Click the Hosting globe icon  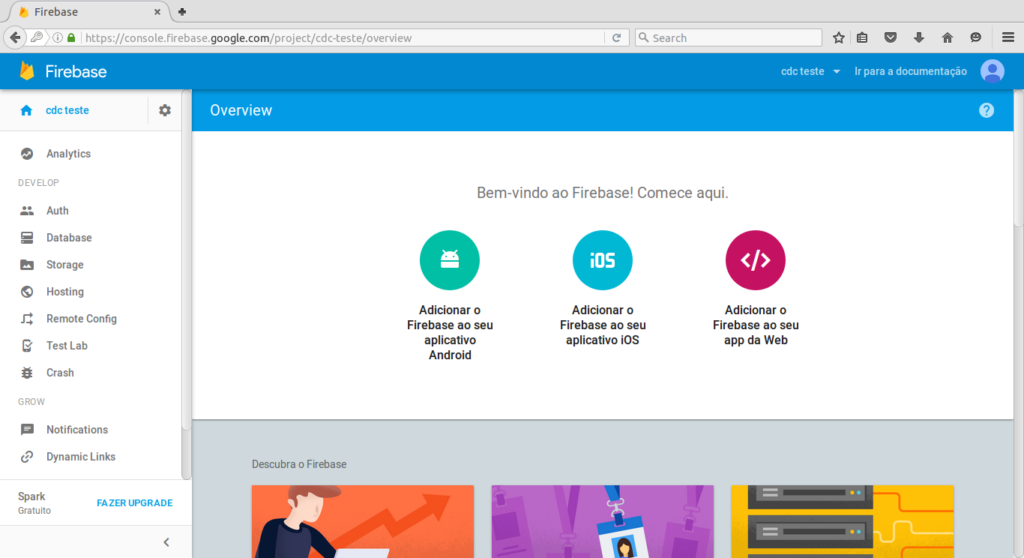27,291
